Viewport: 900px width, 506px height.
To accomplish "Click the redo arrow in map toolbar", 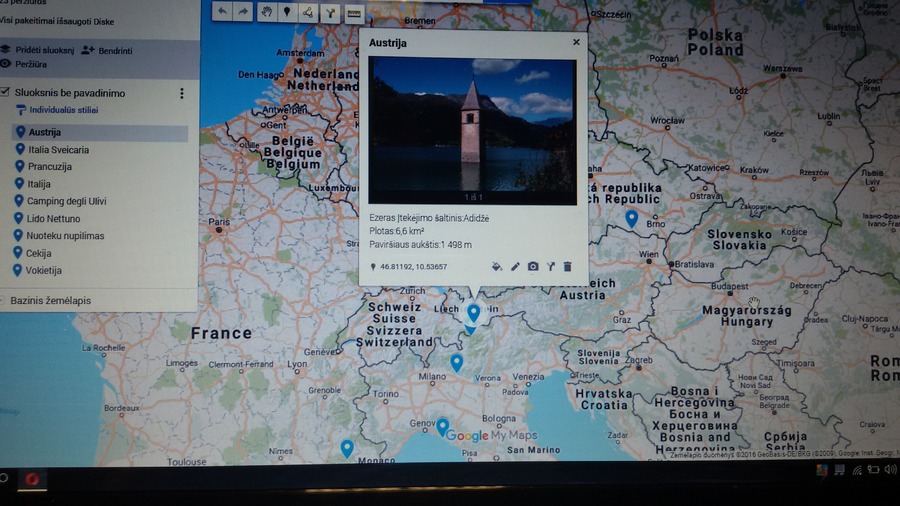I will 243,11.
